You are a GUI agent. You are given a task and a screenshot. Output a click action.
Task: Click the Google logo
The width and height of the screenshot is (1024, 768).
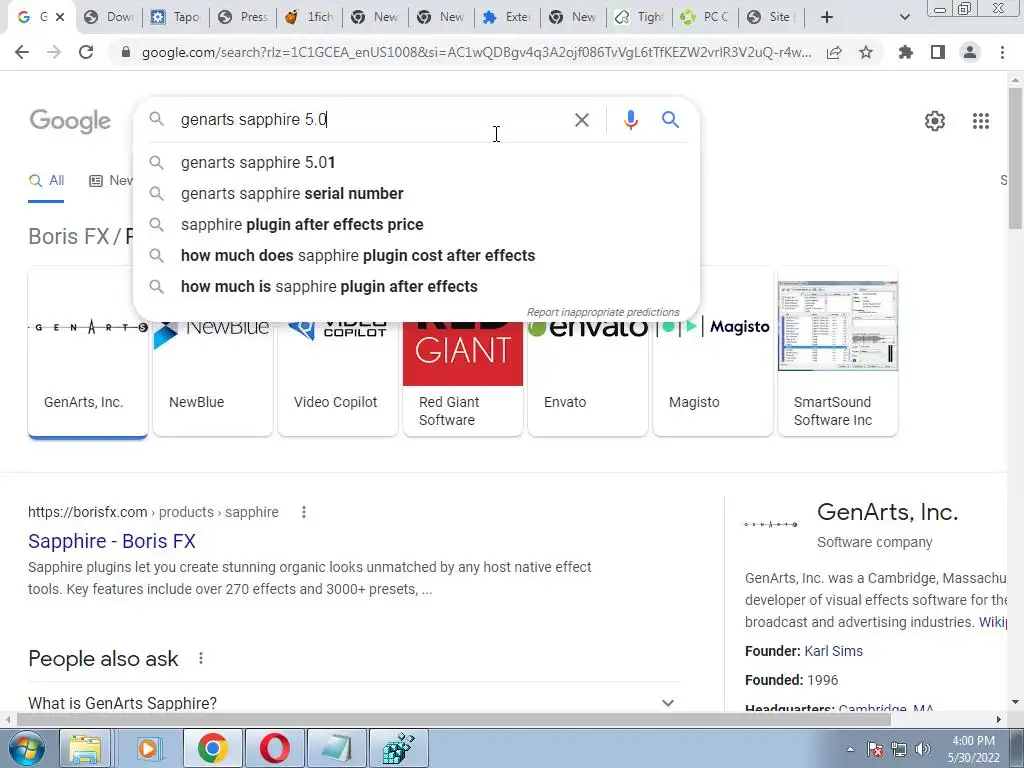pos(70,121)
